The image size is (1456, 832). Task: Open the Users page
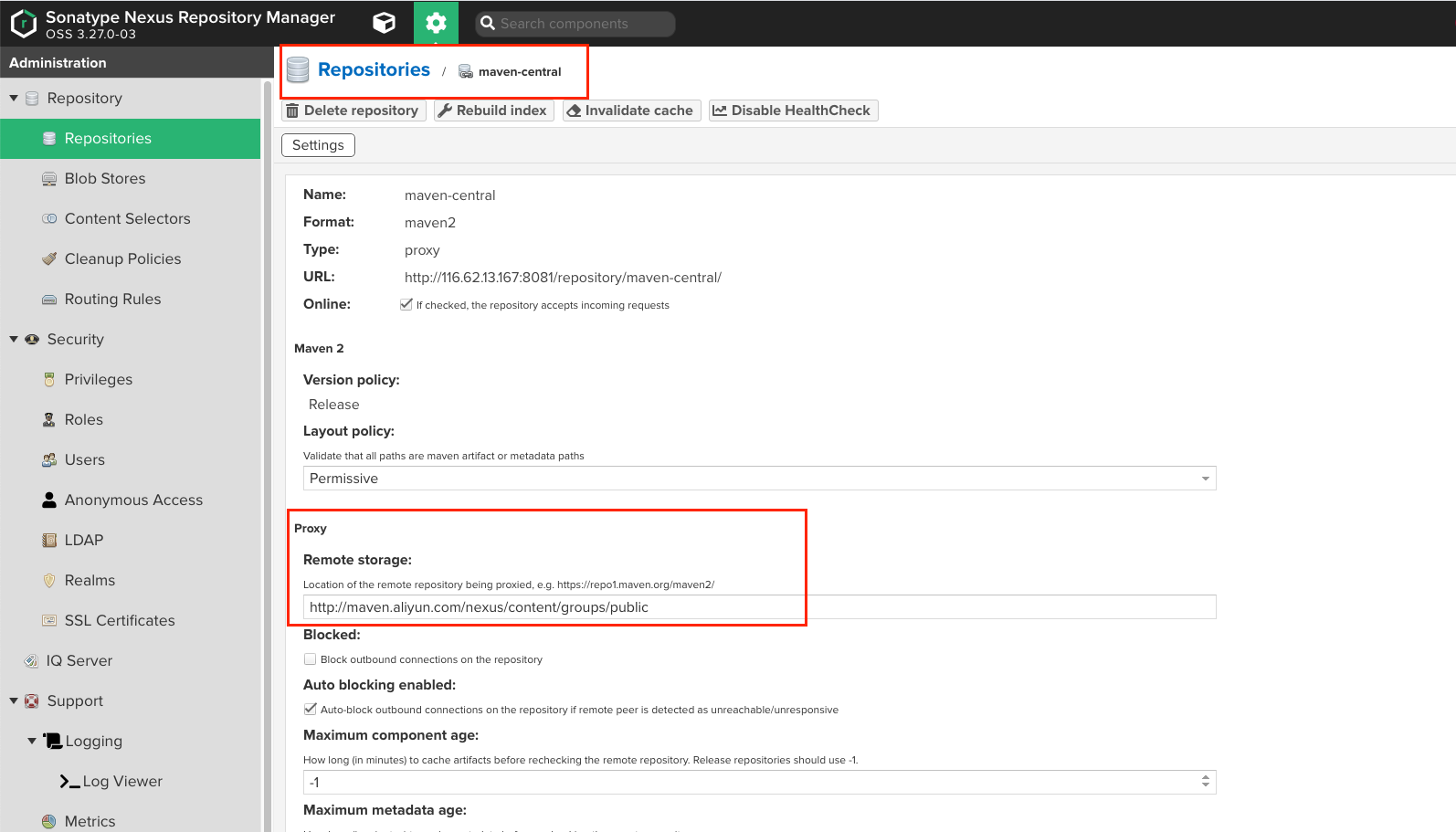(131, 460)
